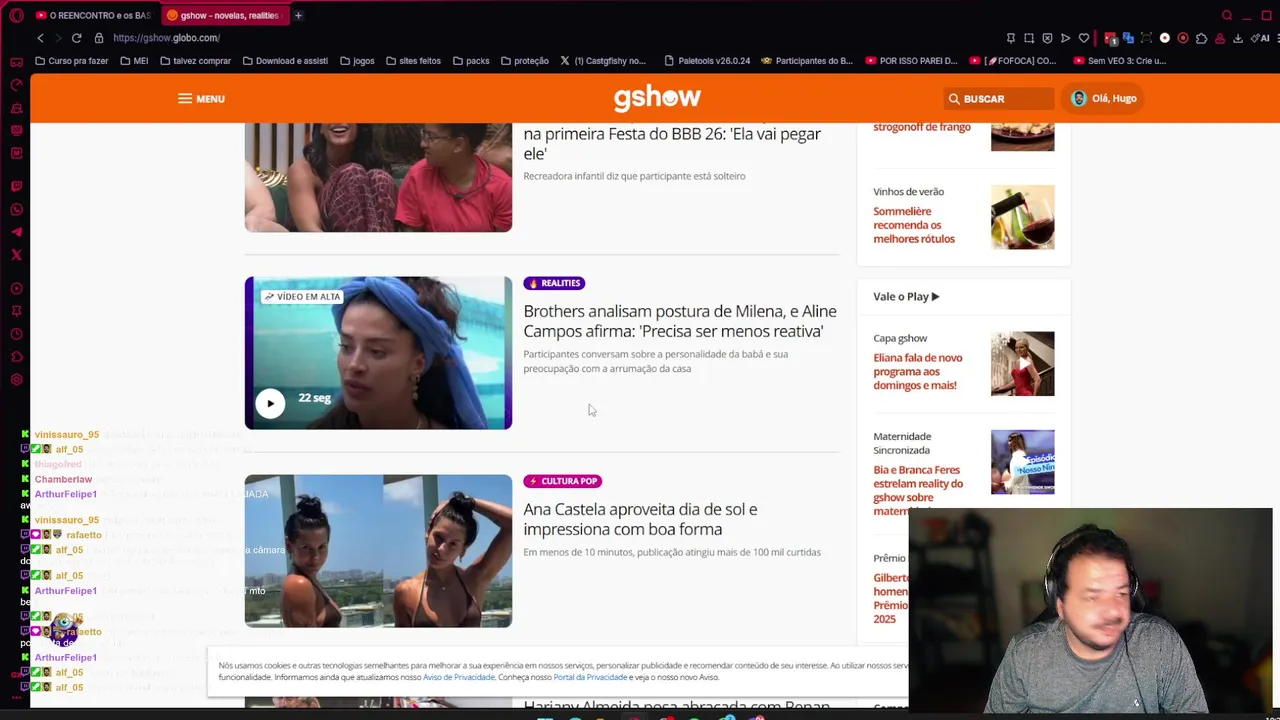1280x720 pixels.
Task: Open Sommelière recomenda os melhores rótulos link
Action: coord(914,225)
